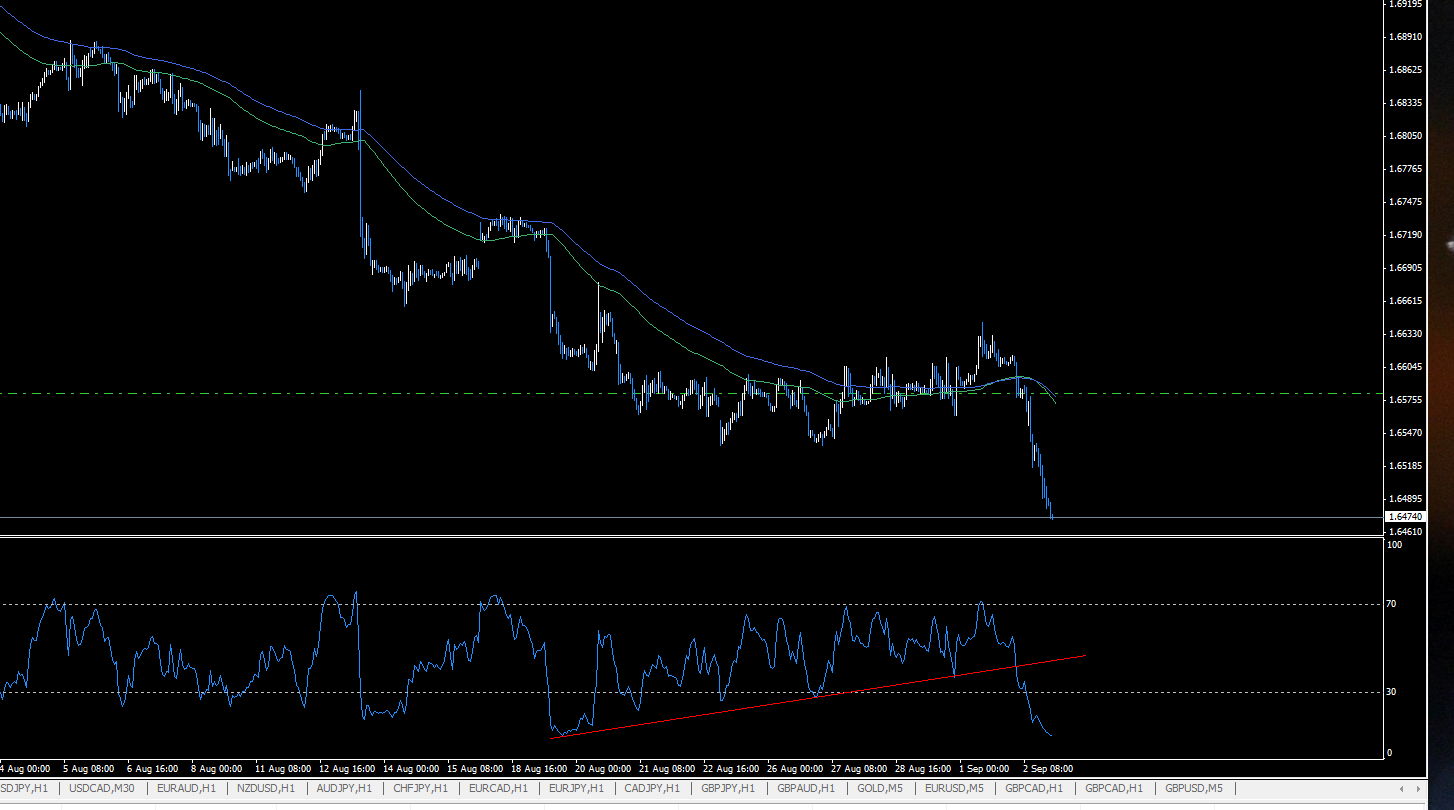This screenshot has height=810, width=1454.
Task: Select the EURJPY,H1 chart tab
Action: [x=575, y=789]
